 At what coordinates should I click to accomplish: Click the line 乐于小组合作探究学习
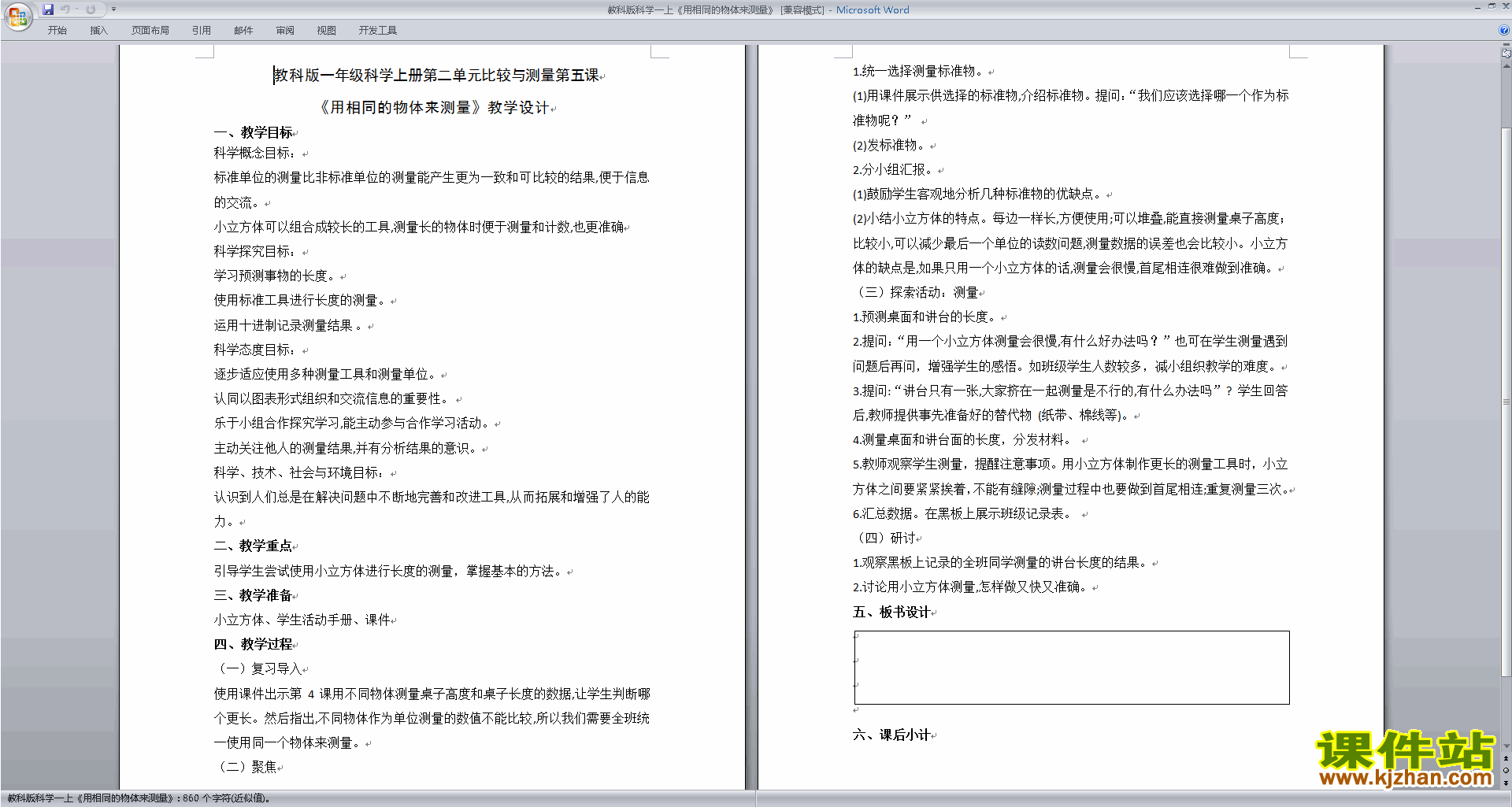[354, 423]
